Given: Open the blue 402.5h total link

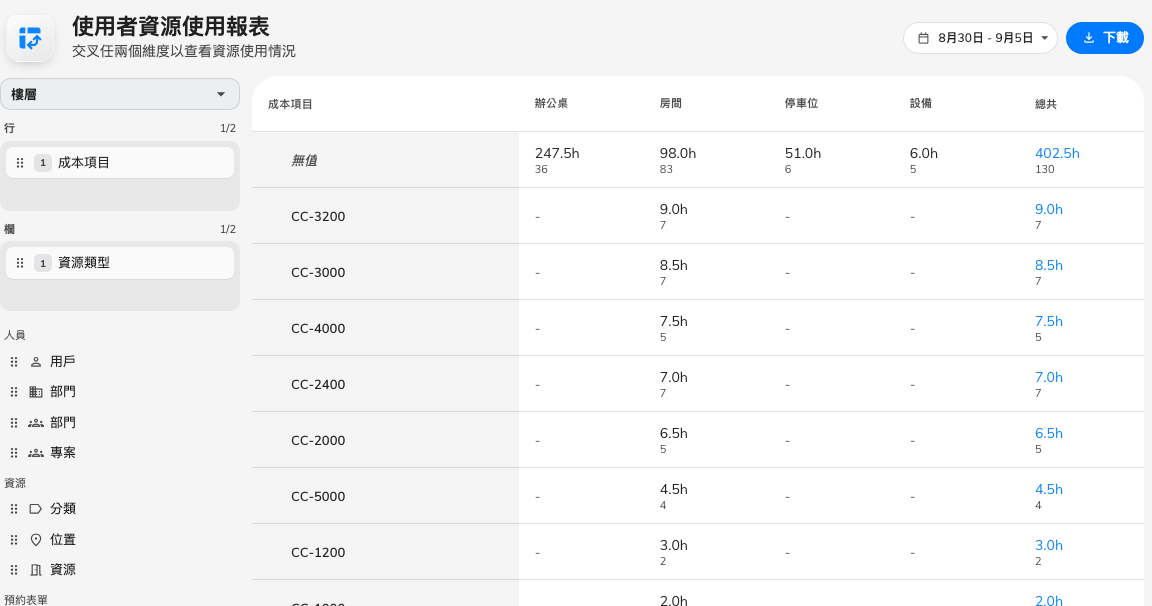Looking at the screenshot, I should pos(1057,154).
